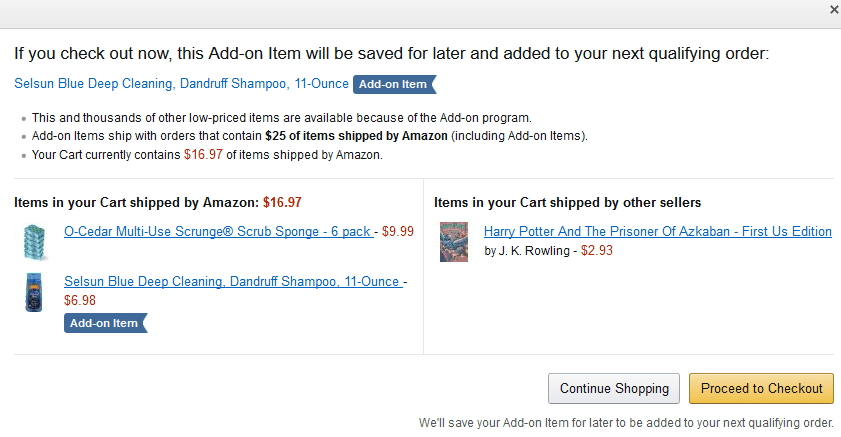Click the Add-on Item badge beside the top Selsun link
This screenshot has height=437, width=841.
[394, 84]
